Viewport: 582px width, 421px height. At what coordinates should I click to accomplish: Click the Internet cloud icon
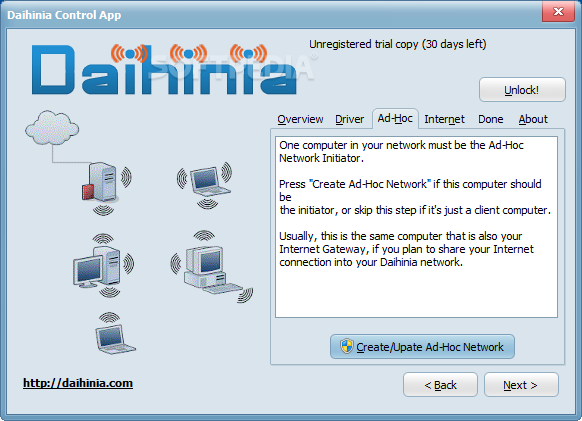[52, 128]
